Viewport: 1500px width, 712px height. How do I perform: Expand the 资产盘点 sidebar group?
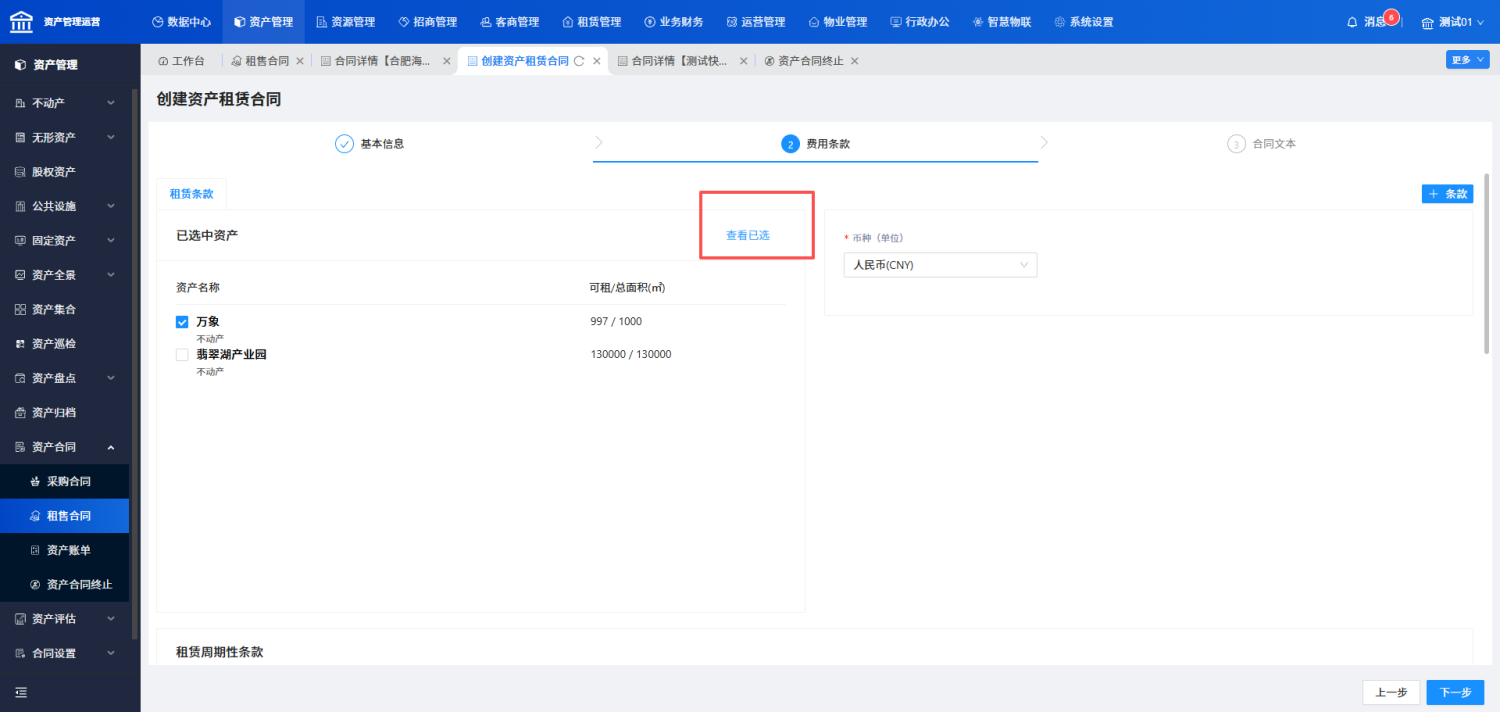[x=65, y=378]
